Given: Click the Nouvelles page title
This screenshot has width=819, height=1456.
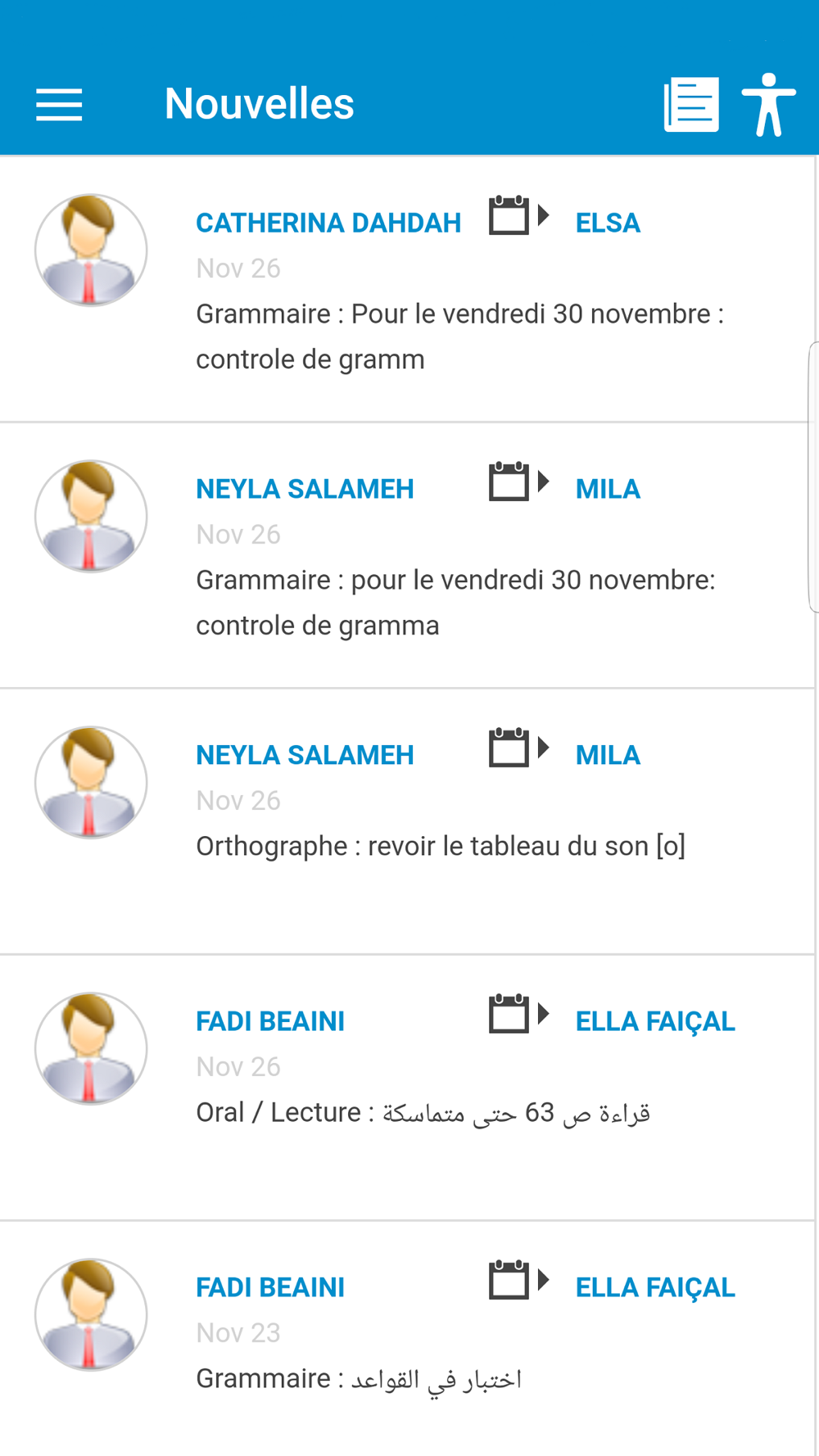Looking at the screenshot, I should coord(259,104).
